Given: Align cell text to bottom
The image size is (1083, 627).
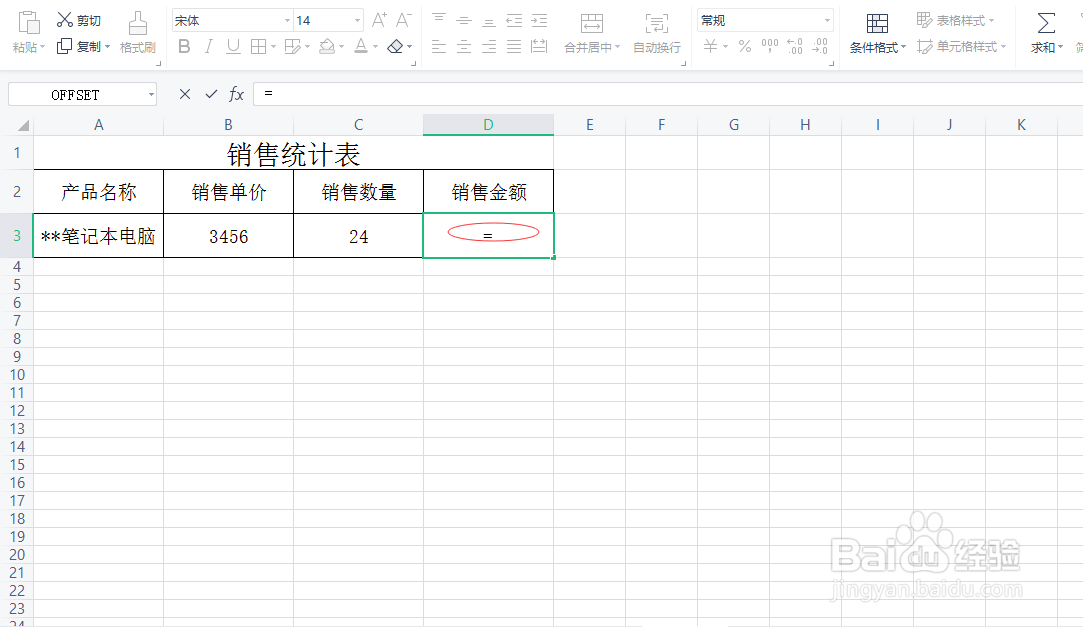Looking at the screenshot, I should click(x=488, y=20).
